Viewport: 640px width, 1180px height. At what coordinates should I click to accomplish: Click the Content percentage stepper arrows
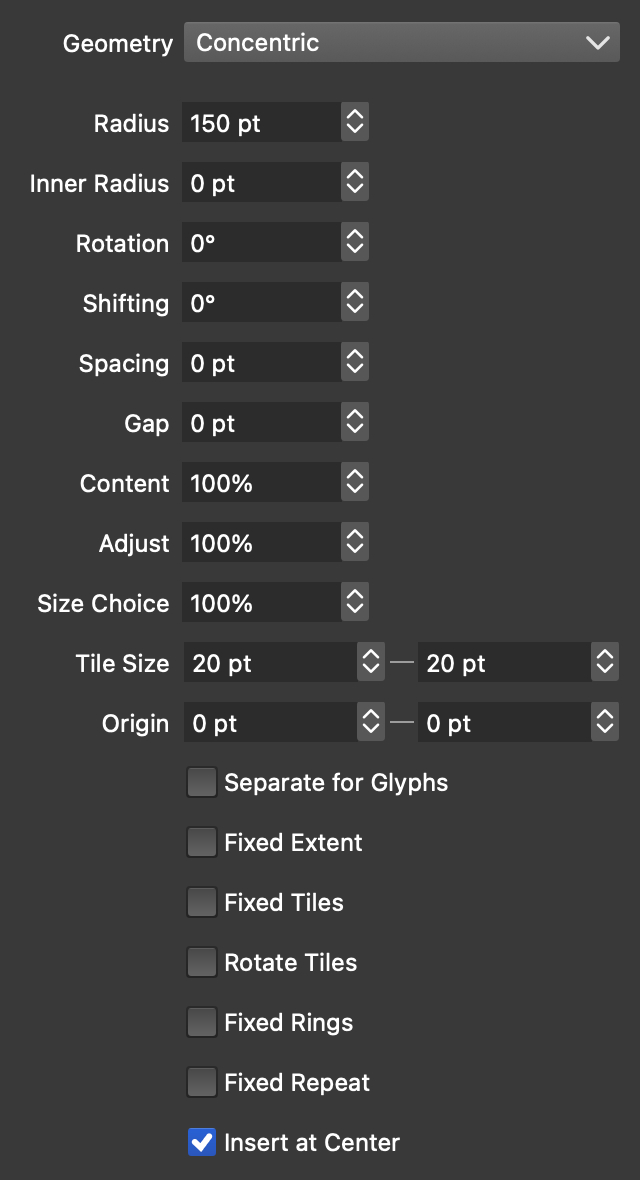(354, 483)
